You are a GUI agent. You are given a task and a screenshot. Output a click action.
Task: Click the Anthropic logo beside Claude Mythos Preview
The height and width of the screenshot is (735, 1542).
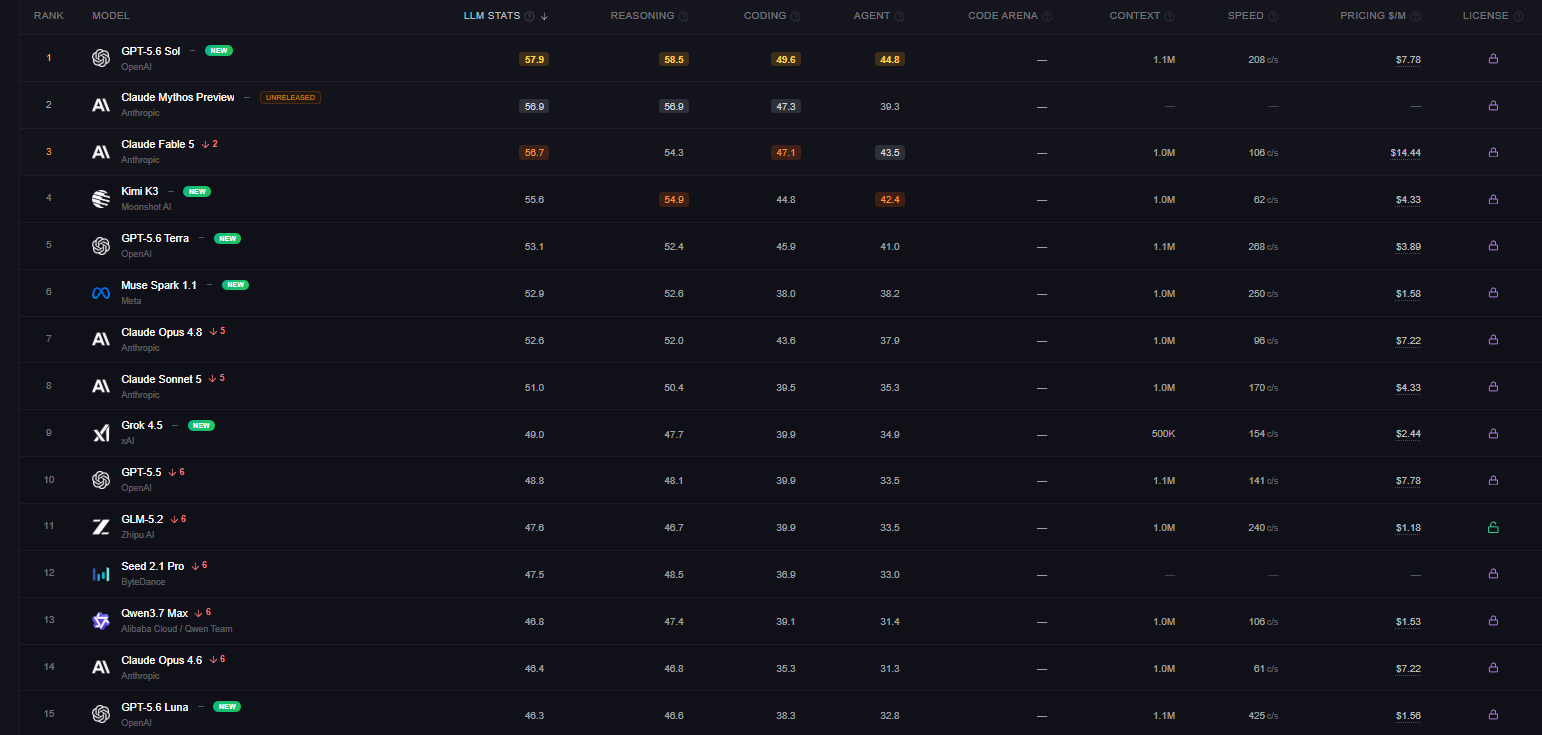point(101,105)
